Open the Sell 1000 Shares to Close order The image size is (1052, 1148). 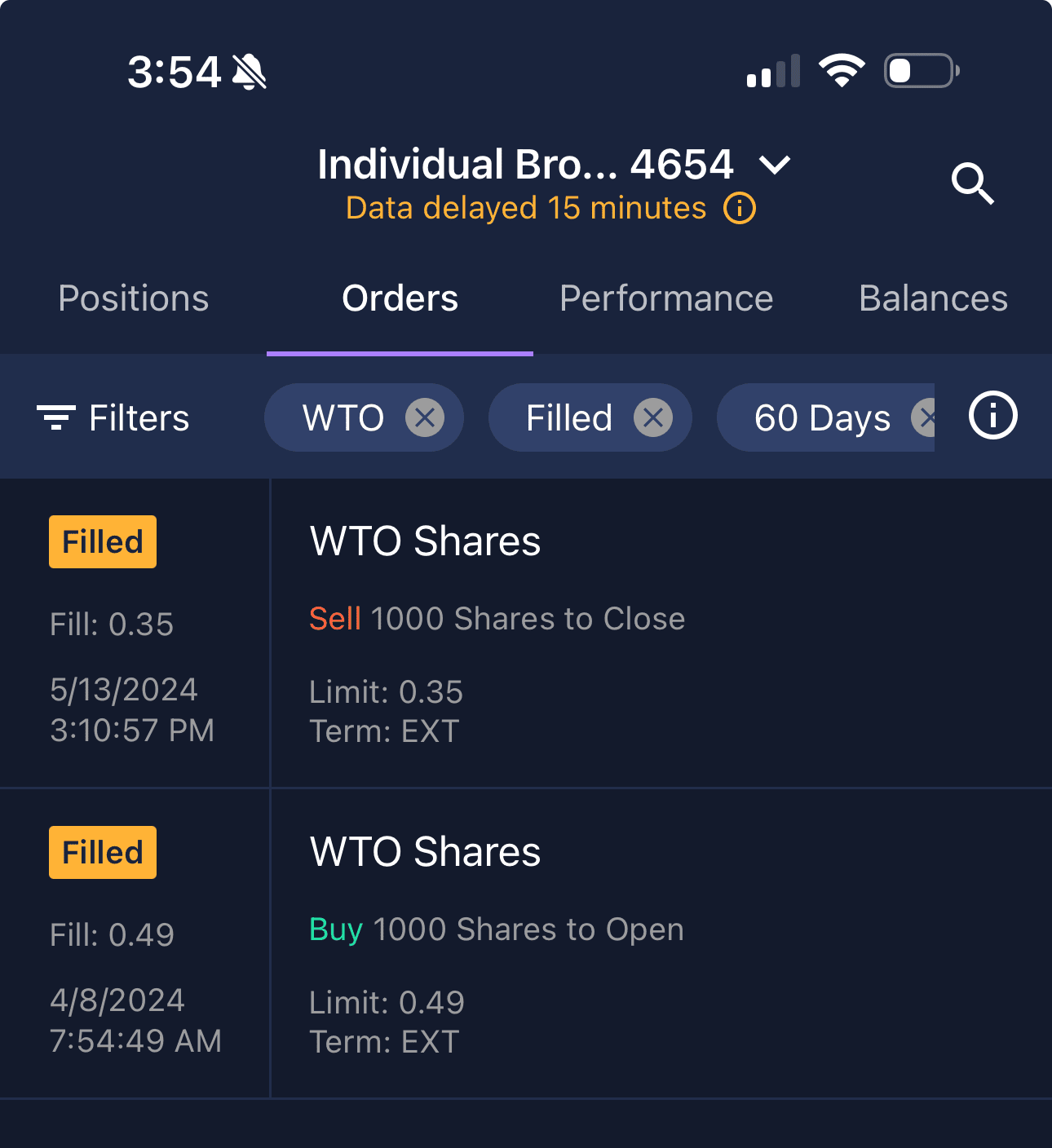pos(497,619)
